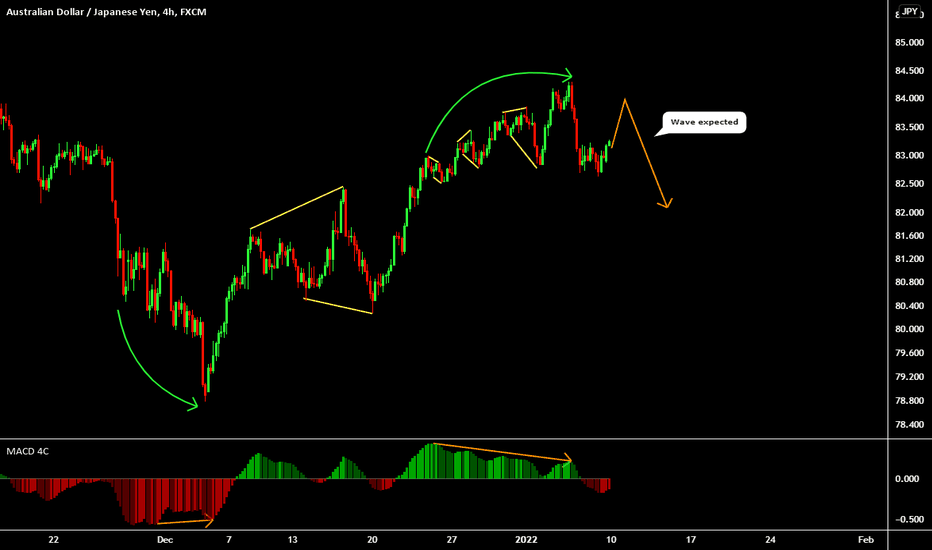Click the Australian Dollar / Japanese Yen chart title
932x550 pixels.
pos(106,12)
